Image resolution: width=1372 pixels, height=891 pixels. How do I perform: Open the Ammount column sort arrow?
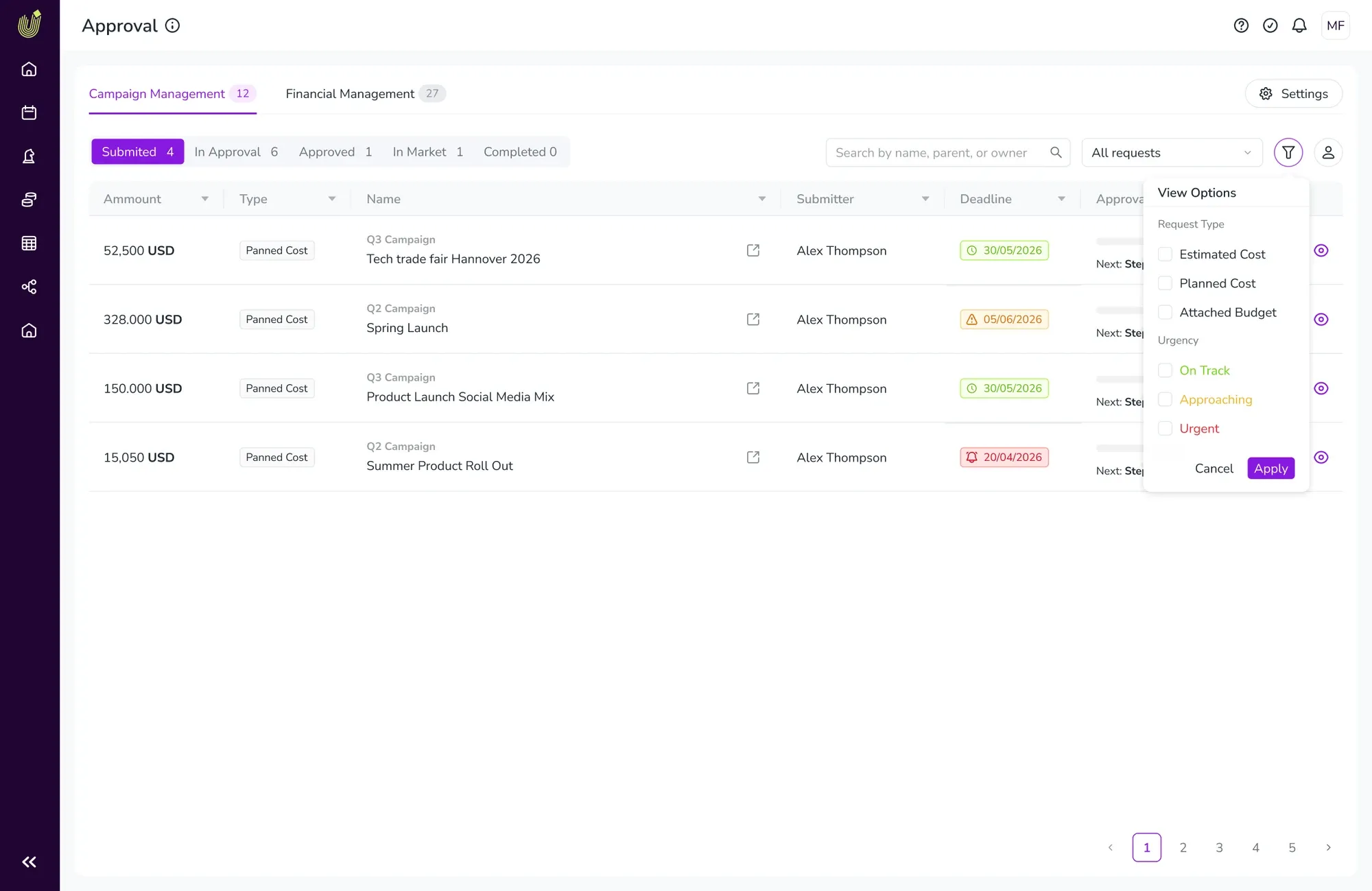pos(204,199)
